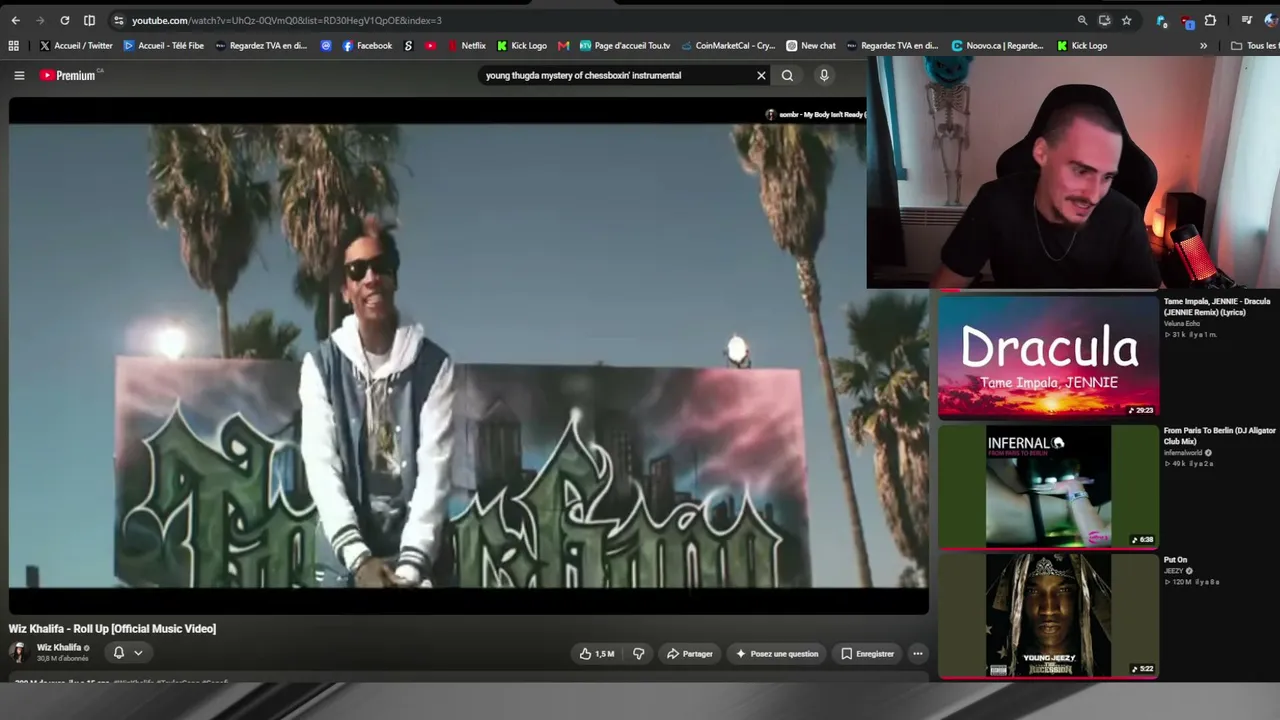The width and height of the screenshot is (1280, 720).
Task: Open the Facebook bookmark
Action: click(367, 45)
